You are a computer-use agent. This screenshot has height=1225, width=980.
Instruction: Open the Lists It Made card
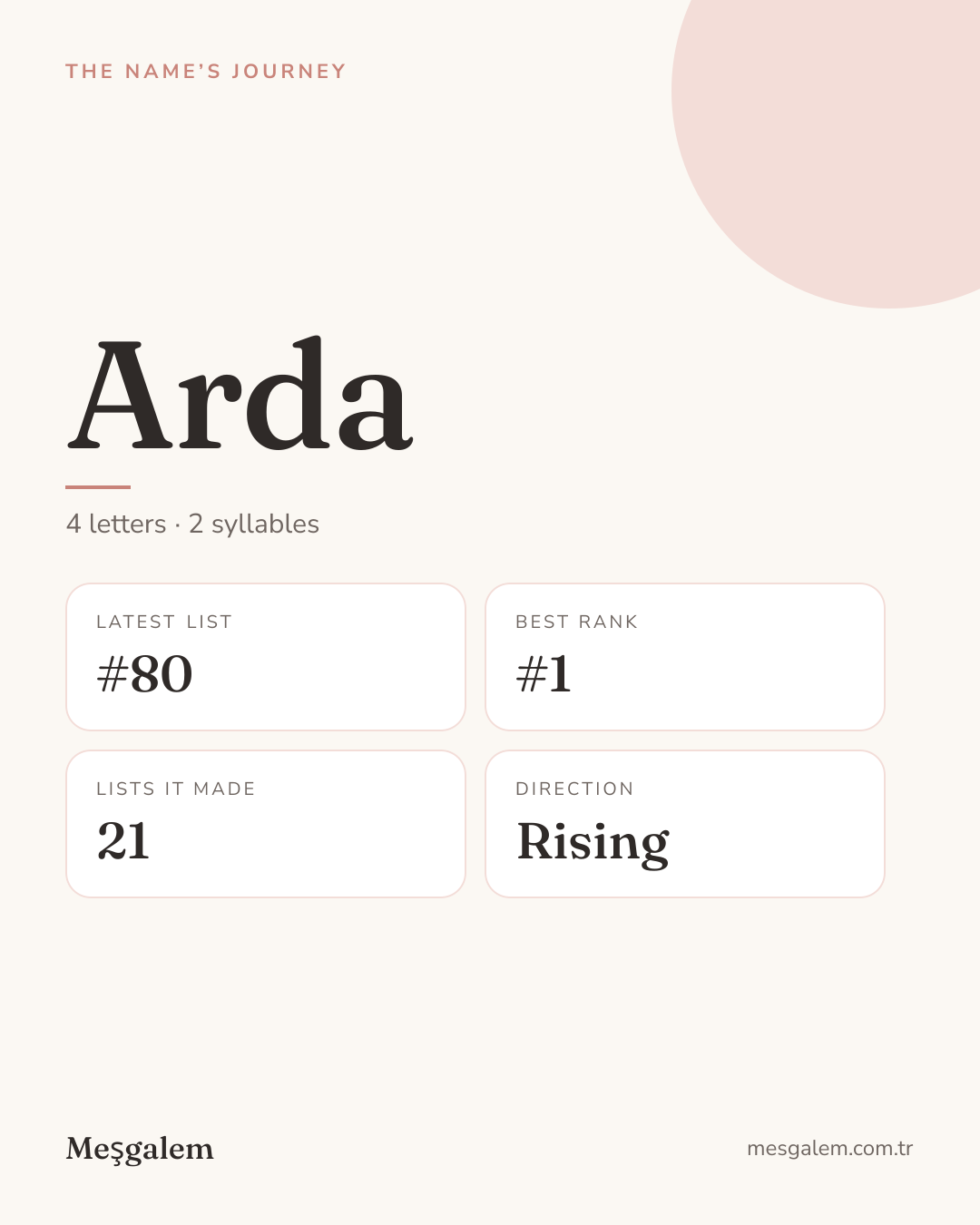tap(266, 824)
